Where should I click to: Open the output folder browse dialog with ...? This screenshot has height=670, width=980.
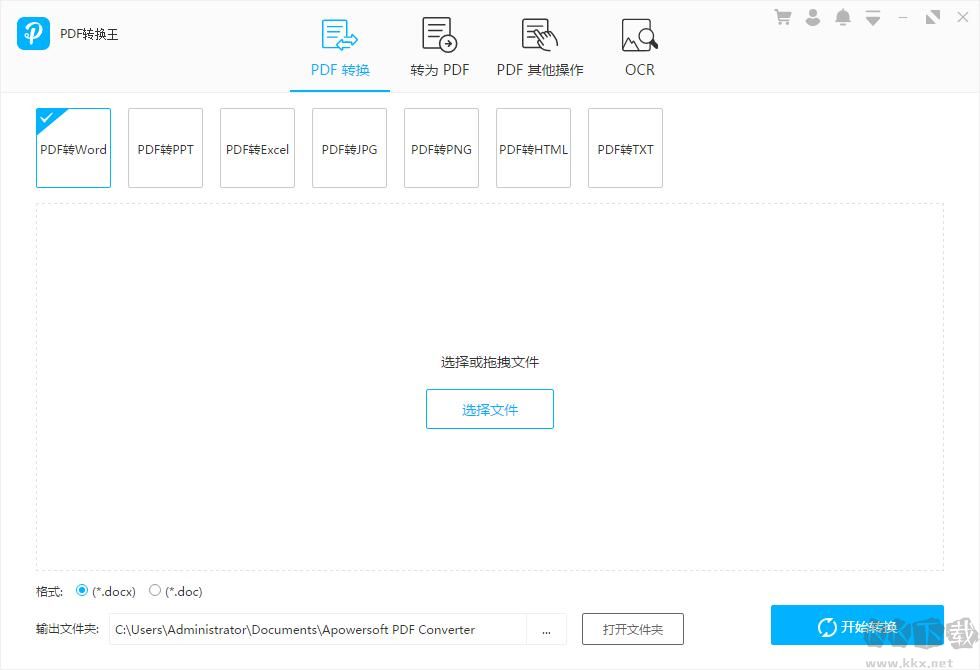click(x=547, y=629)
